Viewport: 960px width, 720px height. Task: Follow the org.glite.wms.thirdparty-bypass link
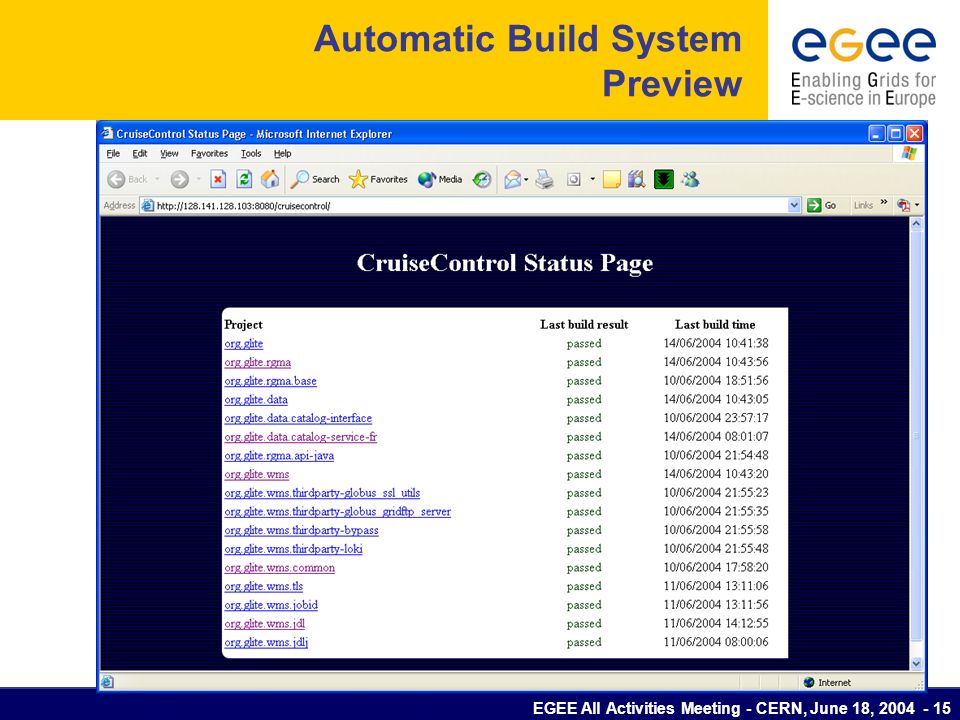click(301, 530)
